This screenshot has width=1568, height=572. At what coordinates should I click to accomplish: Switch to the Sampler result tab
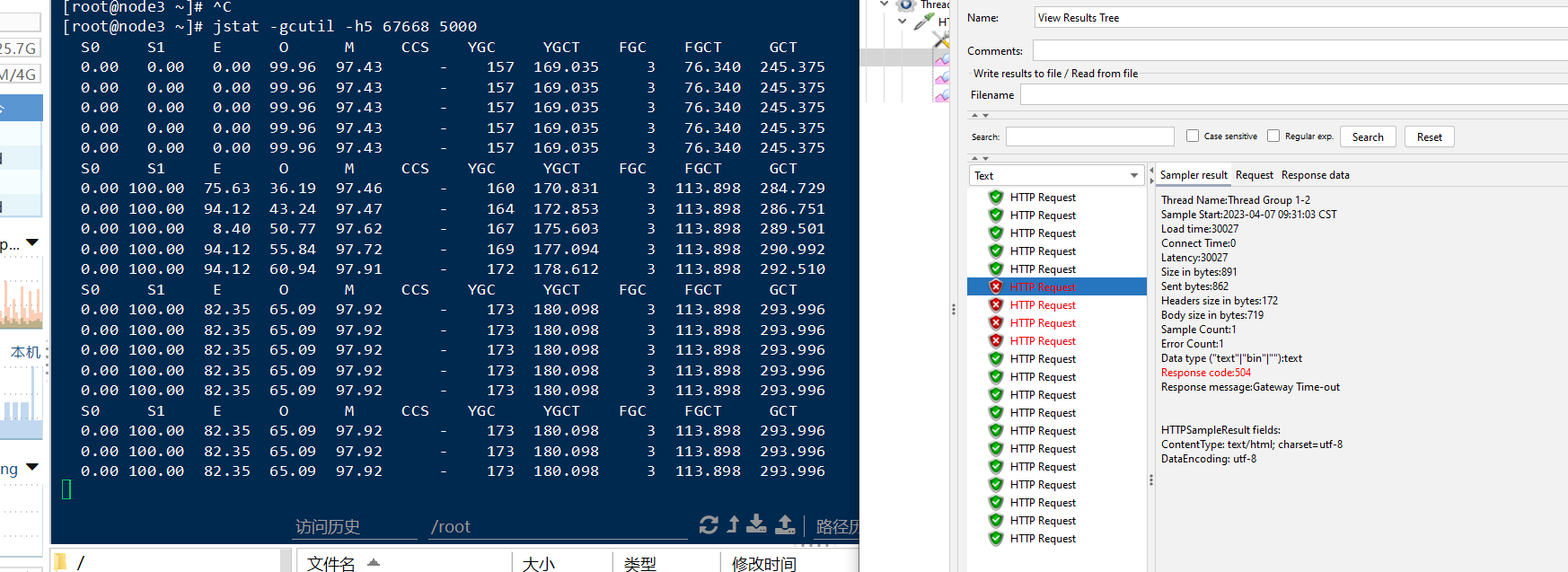tap(1193, 175)
